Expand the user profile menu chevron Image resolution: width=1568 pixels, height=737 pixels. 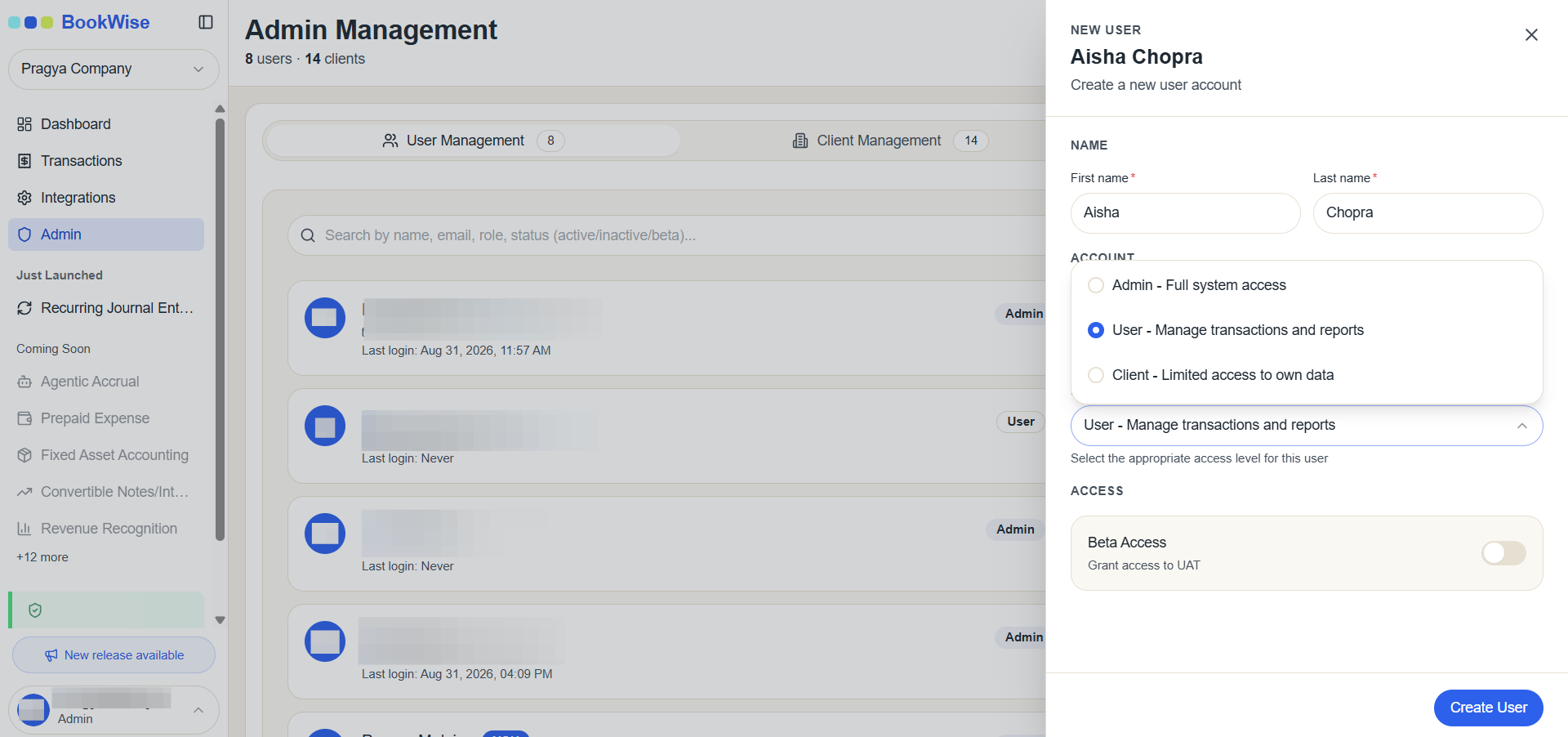coord(198,710)
